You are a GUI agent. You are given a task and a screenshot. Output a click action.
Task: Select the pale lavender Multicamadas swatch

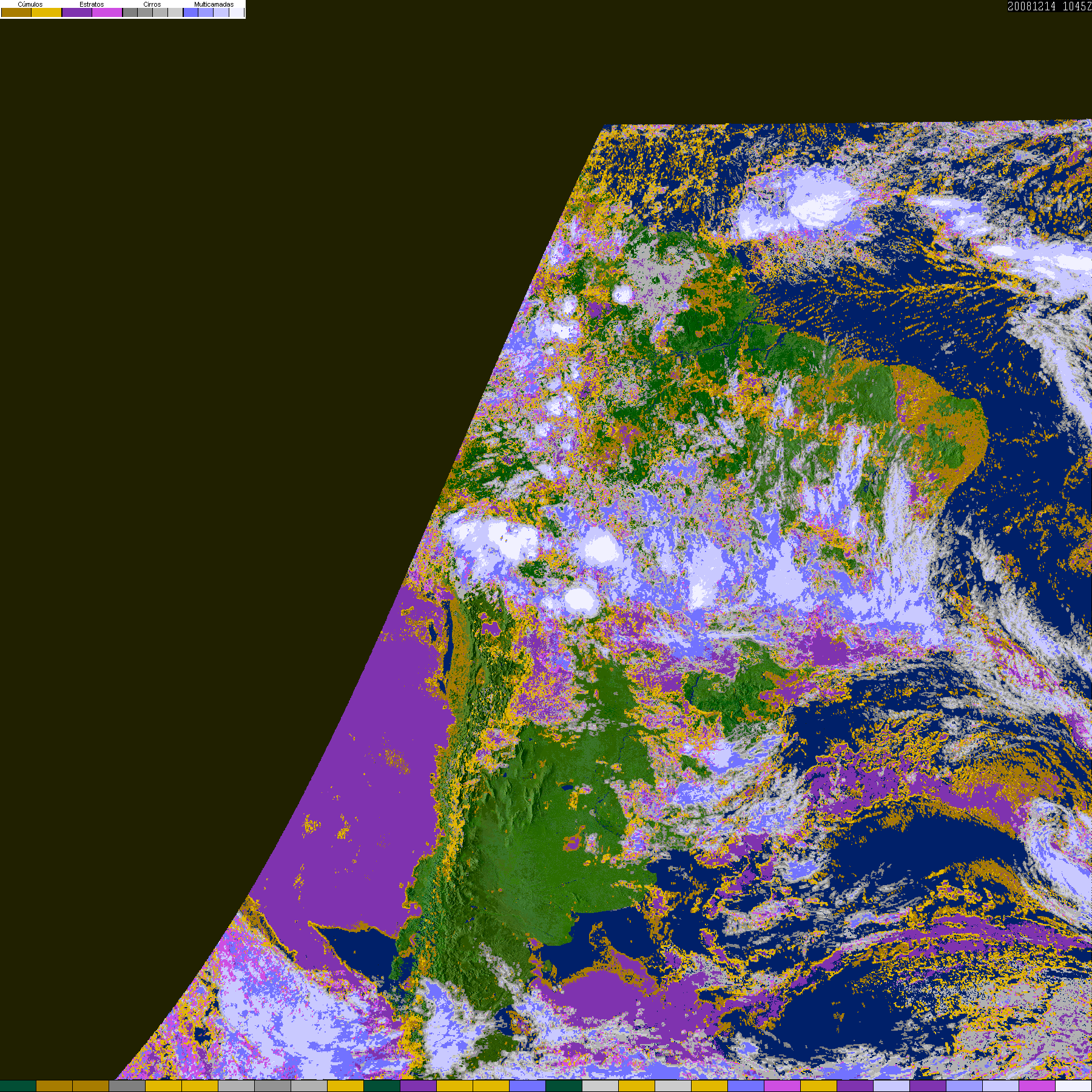tap(221, 12)
